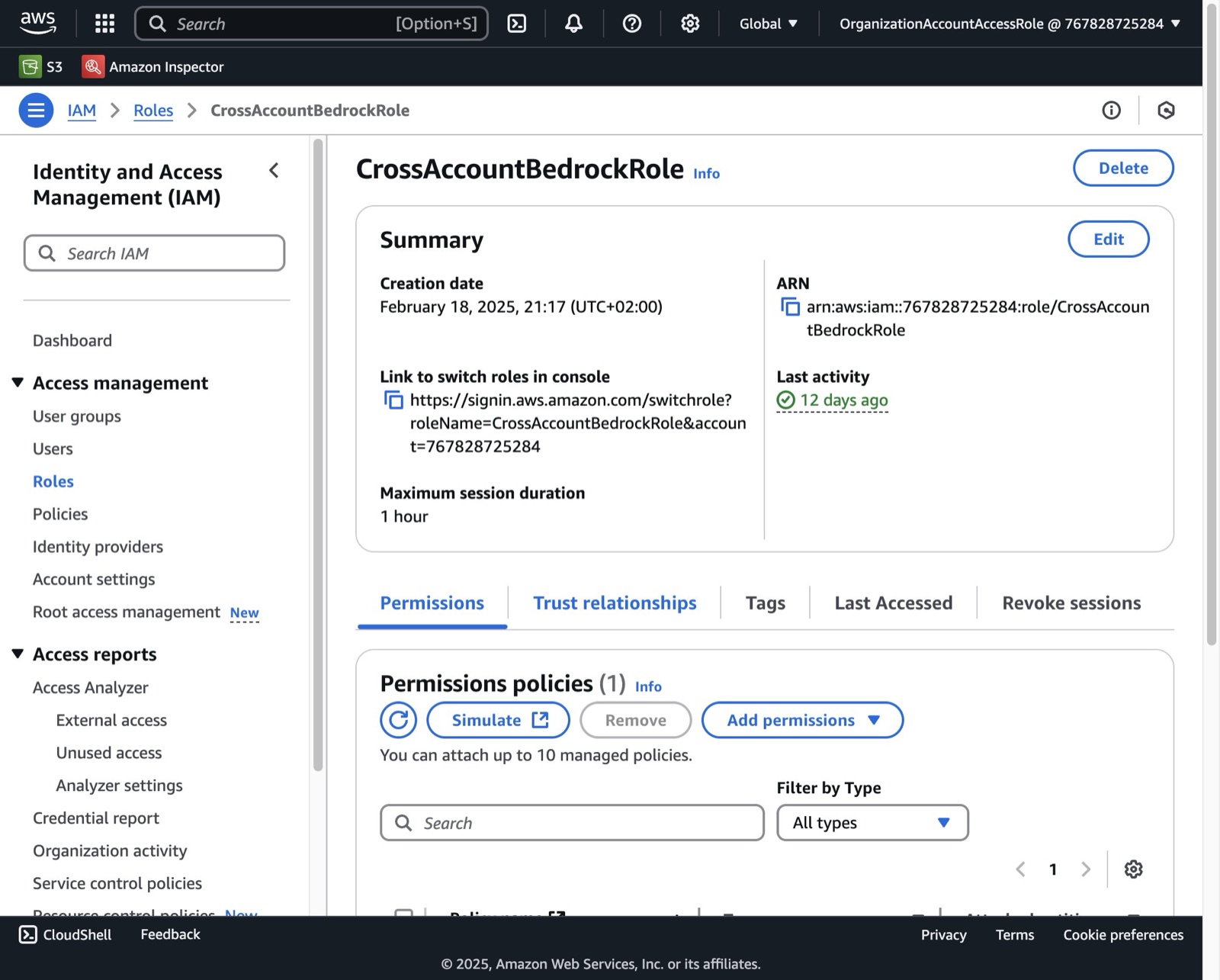The image size is (1220, 980).
Task: Open Identity providers in the sidebar
Action: pos(98,547)
